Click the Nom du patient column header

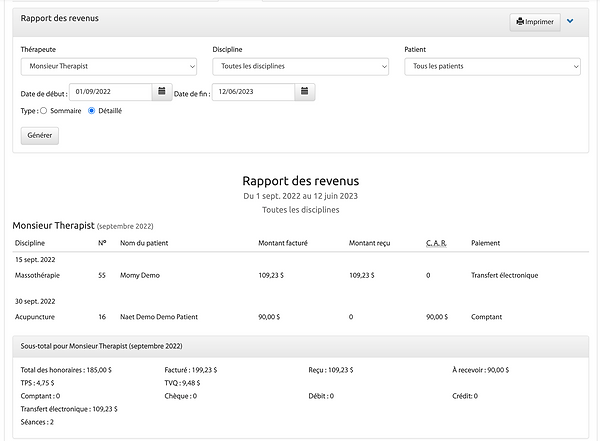144,243
